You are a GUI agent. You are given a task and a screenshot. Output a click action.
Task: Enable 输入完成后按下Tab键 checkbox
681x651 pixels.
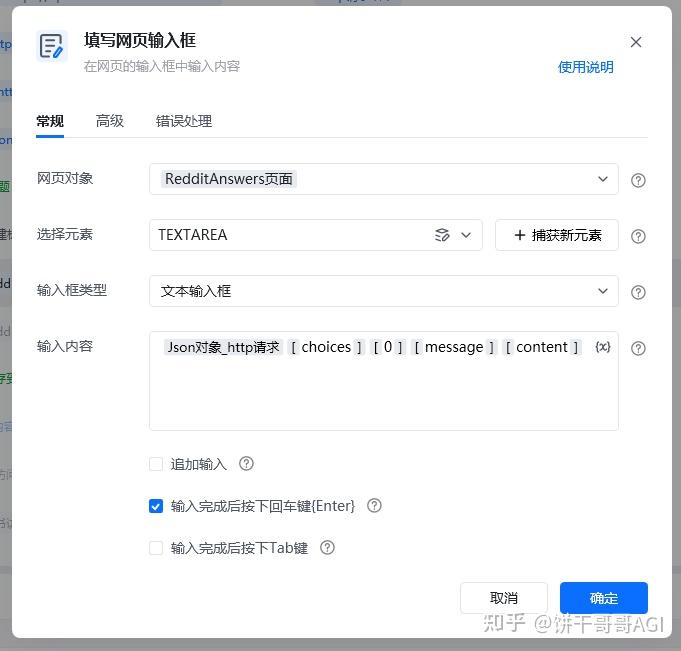point(156,548)
